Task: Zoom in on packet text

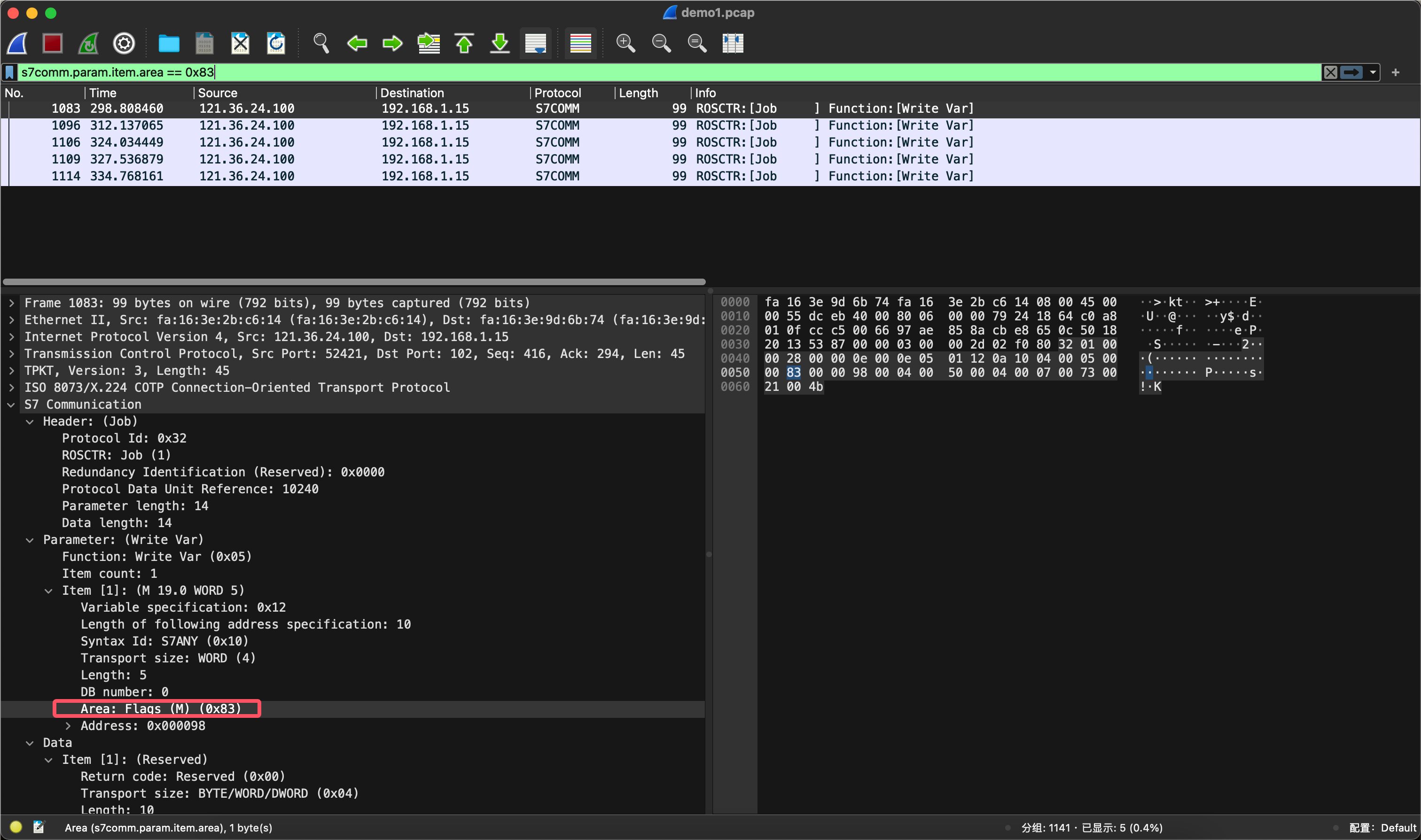Action: [625, 43]
